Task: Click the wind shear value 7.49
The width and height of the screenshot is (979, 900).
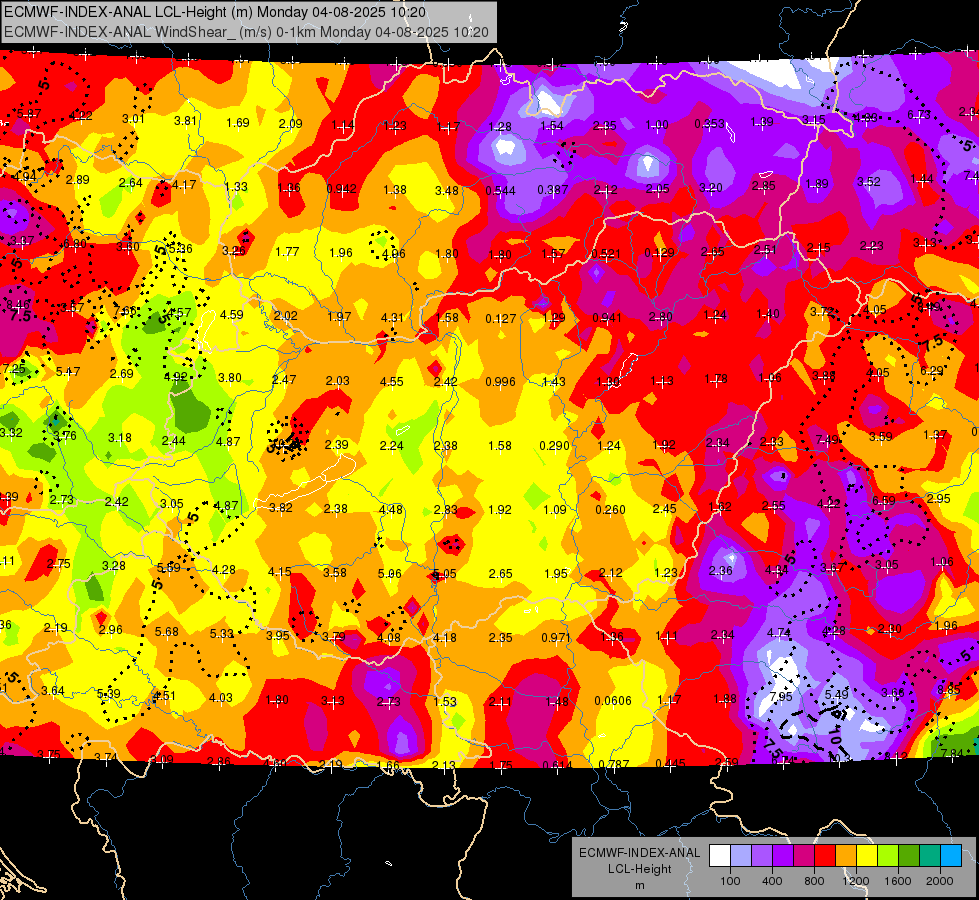Action: [x=827, y=440]
